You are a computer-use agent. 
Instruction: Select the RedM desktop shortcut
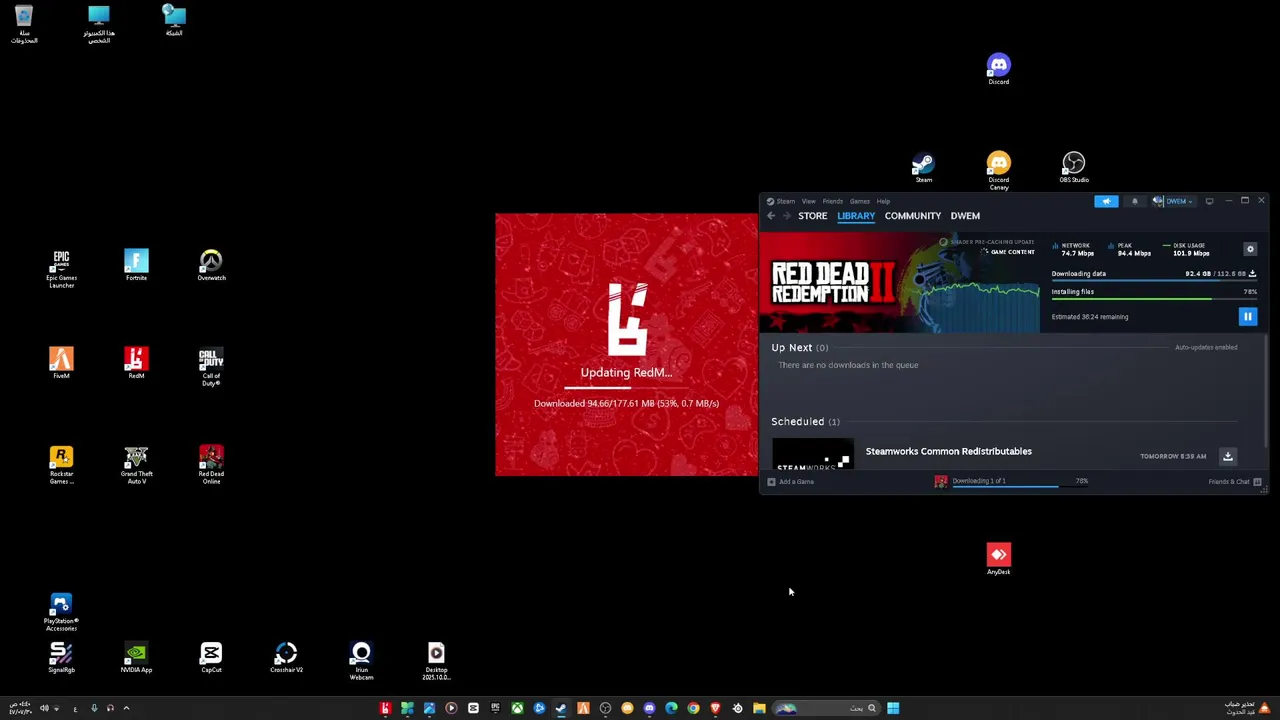tap(136, 363)
